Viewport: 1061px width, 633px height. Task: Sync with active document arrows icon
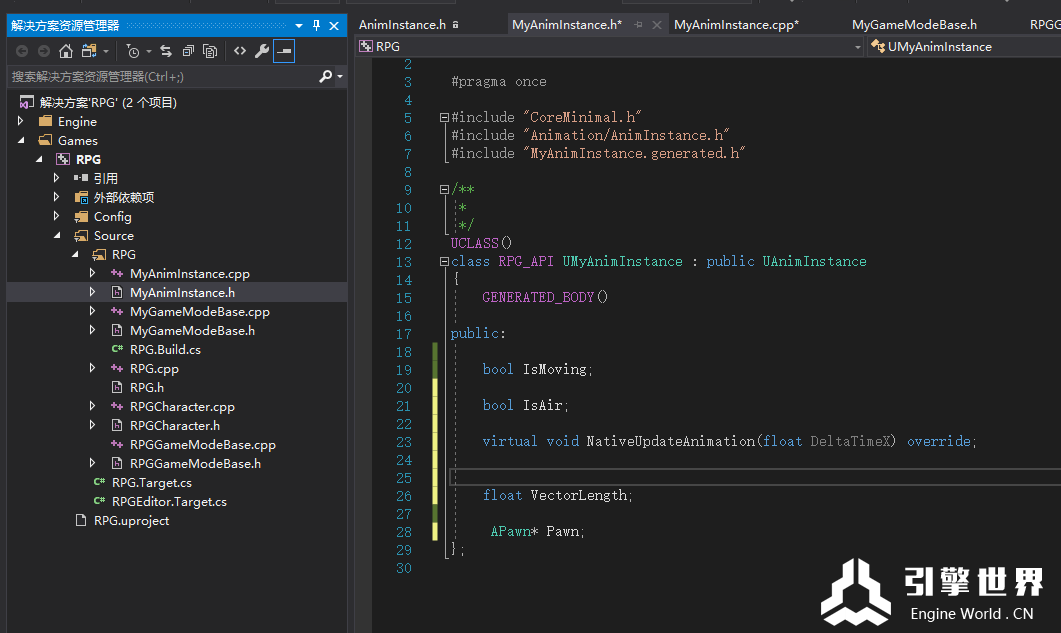[166, 51]
